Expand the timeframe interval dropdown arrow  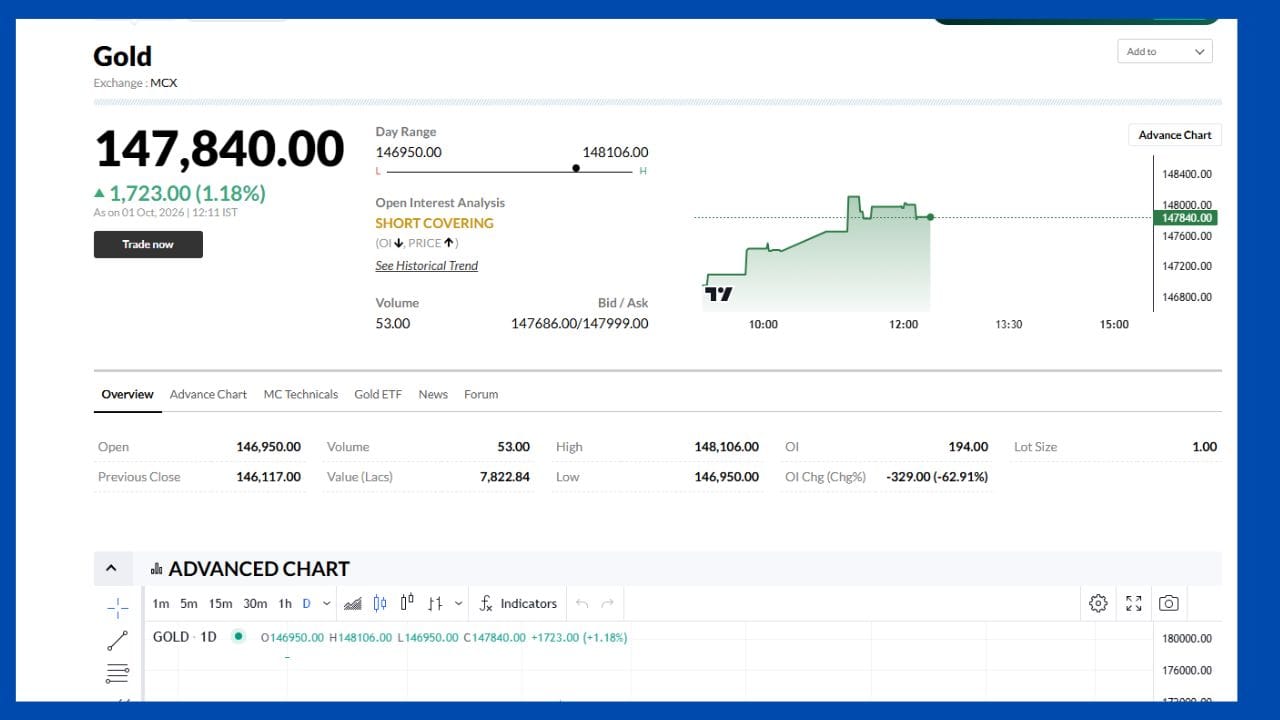pos(327,603)
